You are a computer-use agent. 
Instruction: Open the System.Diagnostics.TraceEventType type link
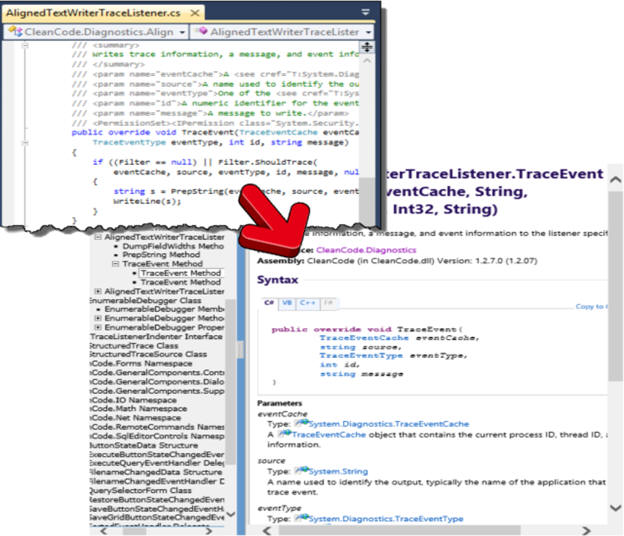point(386,519)
